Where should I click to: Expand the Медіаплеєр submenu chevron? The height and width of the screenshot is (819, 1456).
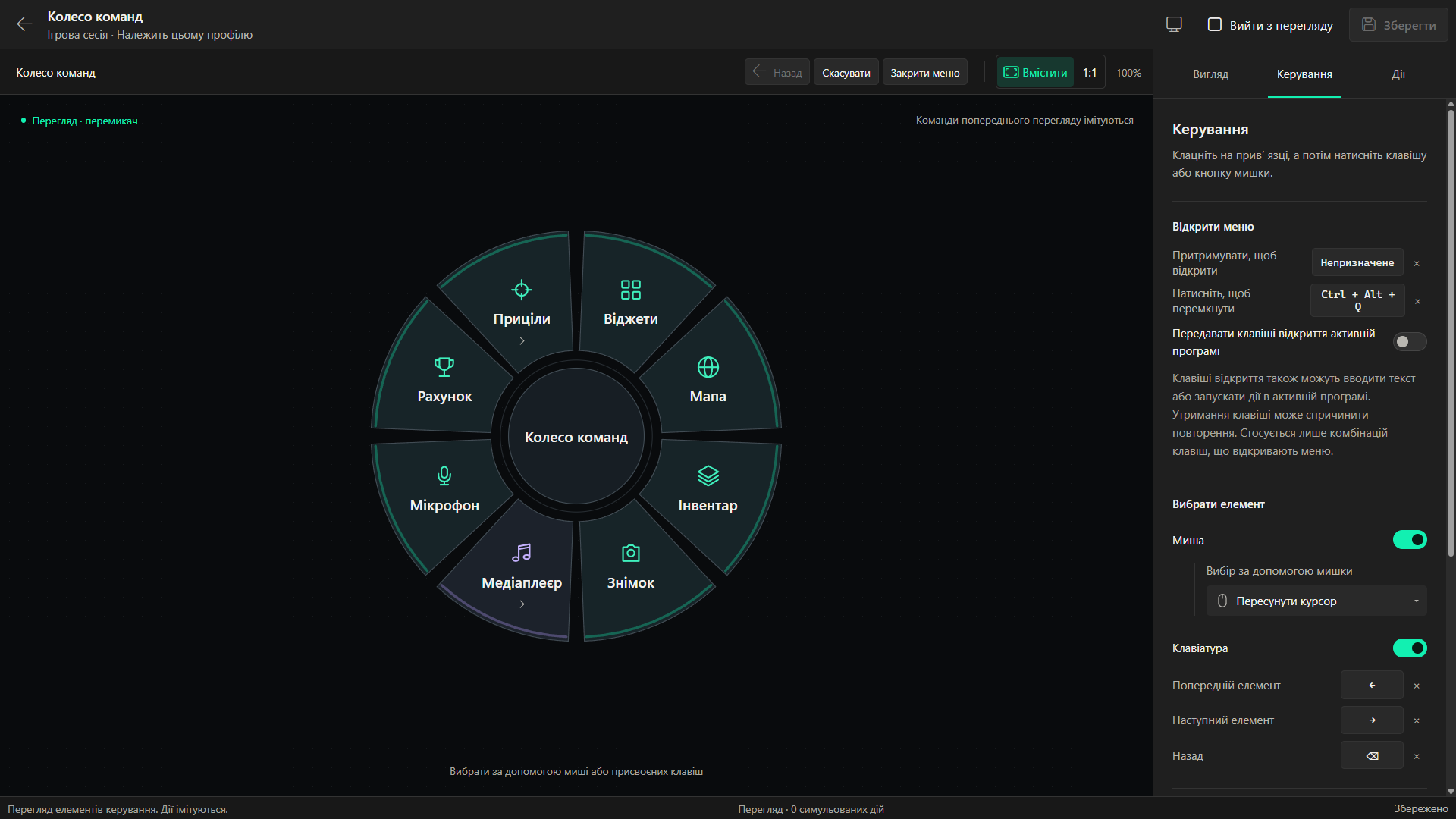pyautogui.click(x=522, y=604)
